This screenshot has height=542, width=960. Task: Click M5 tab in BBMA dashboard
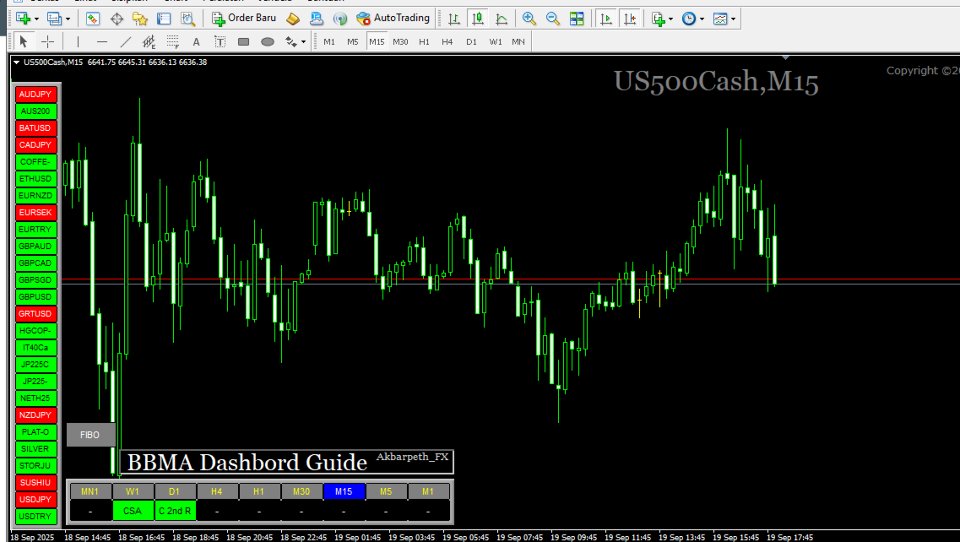click(x=386, y=491)
